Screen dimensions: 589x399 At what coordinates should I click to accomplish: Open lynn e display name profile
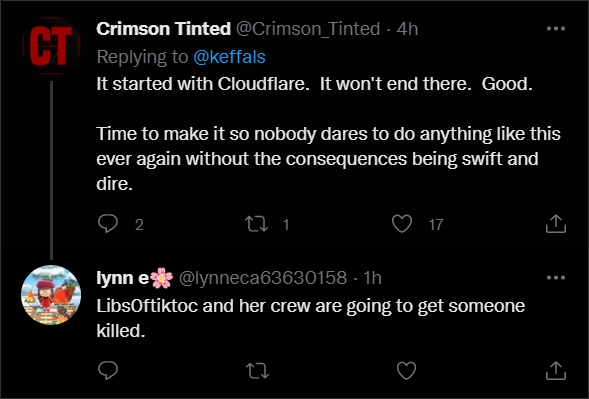134,278
